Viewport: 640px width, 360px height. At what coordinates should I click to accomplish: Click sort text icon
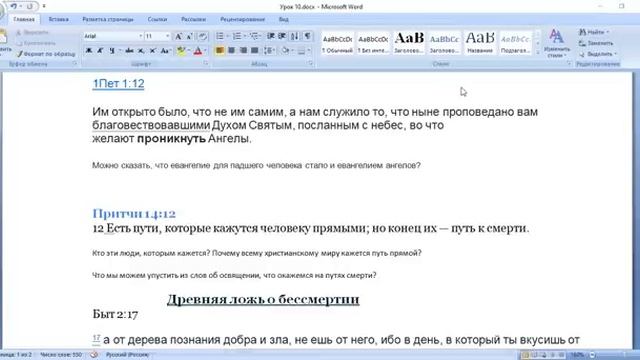(x=294, y=36)
